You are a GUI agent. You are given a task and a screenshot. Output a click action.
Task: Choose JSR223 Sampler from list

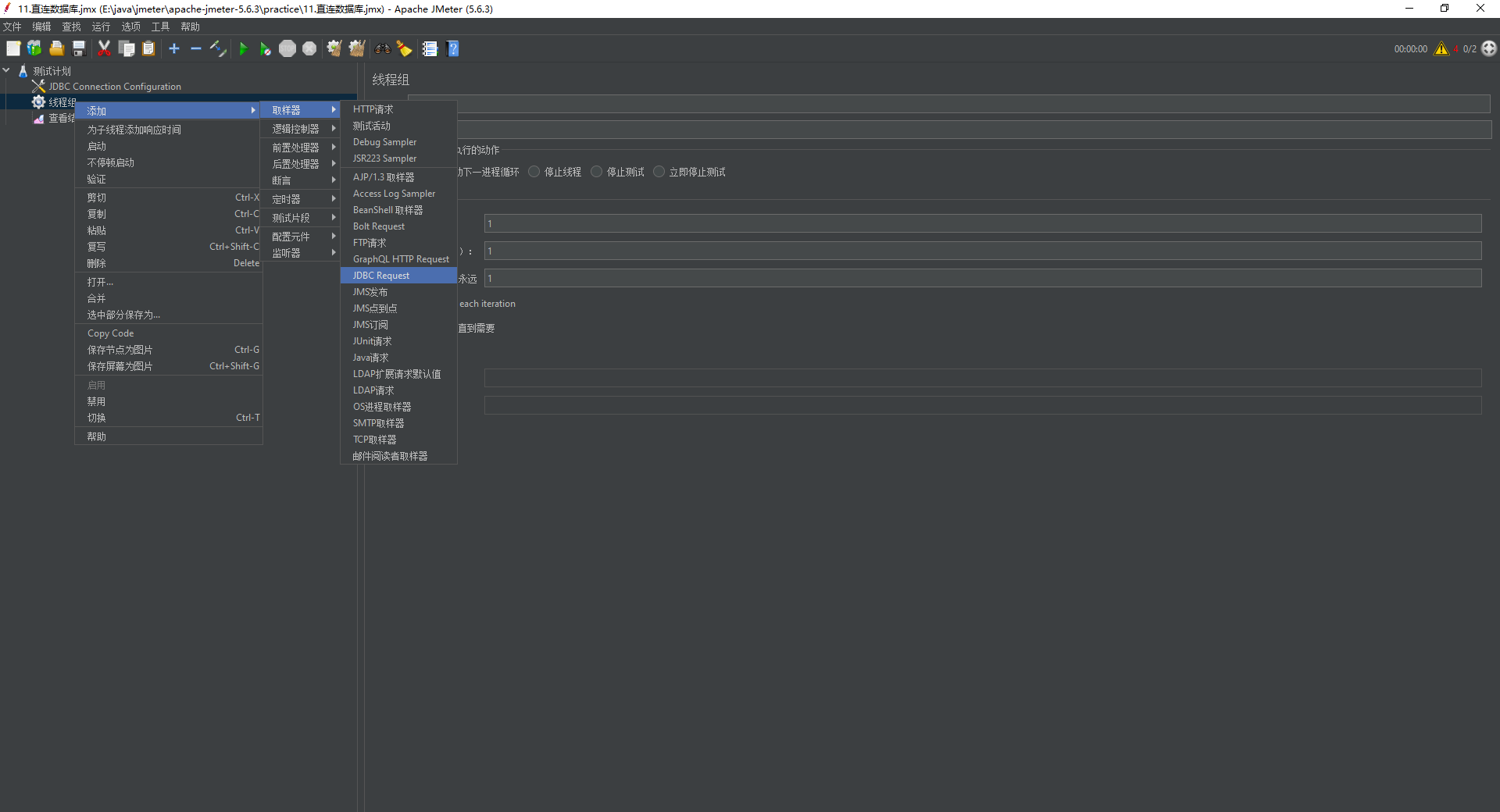[398, 158]
